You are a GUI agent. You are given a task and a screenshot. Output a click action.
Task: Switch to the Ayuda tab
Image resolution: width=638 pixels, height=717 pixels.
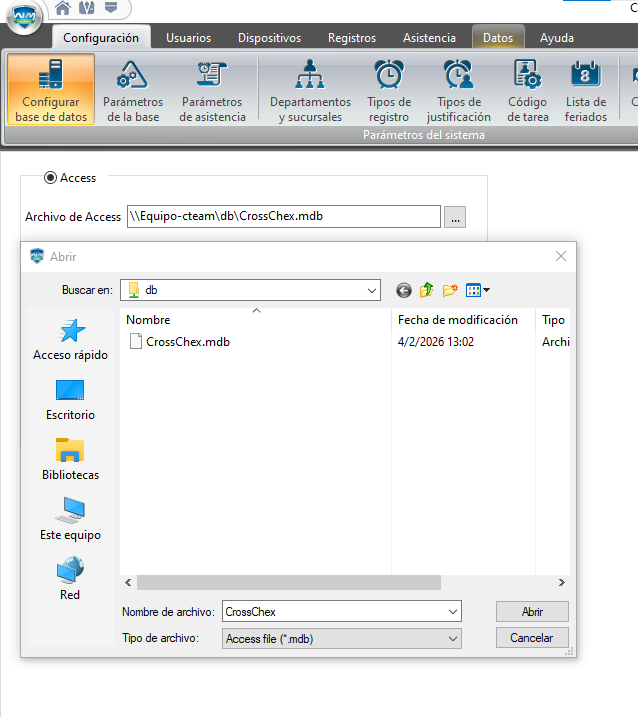click(x=557, y=37)
